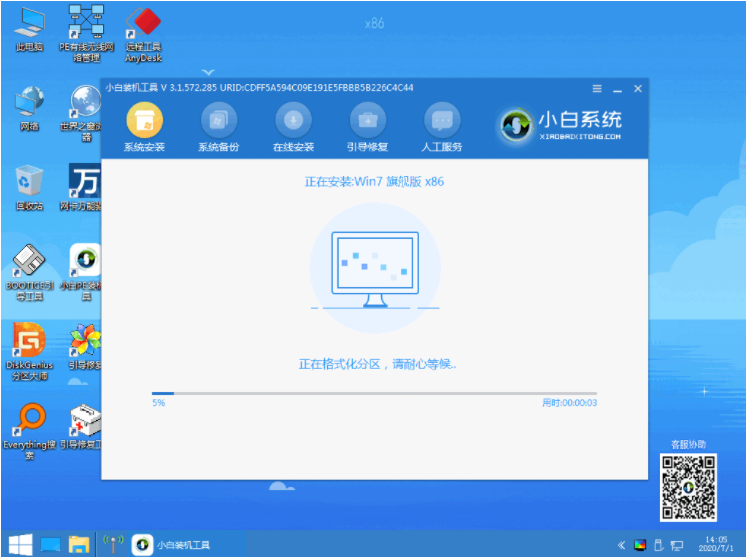
Task: Click the downward chevron above installer window
Action: click(208, 73)
